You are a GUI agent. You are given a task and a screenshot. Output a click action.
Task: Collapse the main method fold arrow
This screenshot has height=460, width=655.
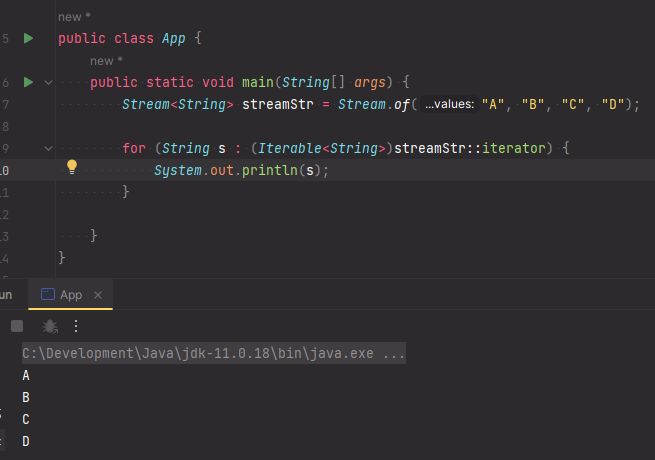click(x=48, y=83)
